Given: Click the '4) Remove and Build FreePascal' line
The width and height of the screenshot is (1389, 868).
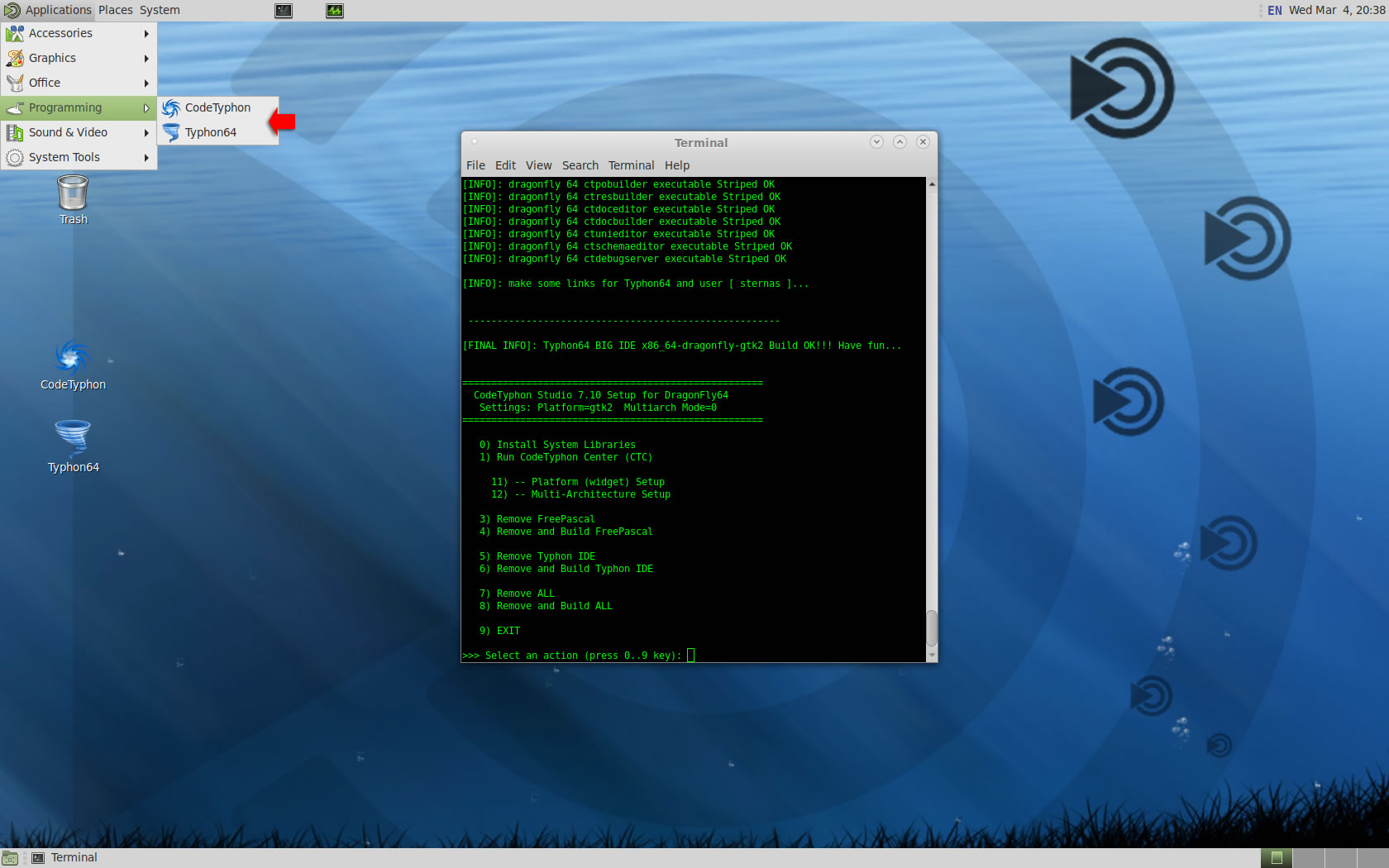Looking at the screenshot, I should 566,532.
